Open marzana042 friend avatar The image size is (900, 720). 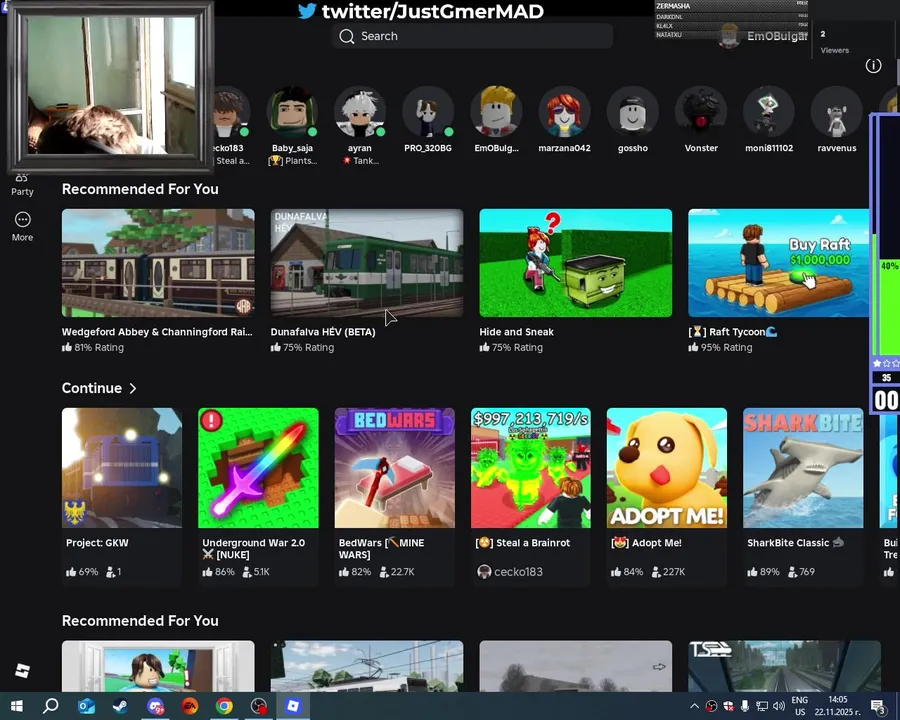pyautogui.click(x=564, y=112)
